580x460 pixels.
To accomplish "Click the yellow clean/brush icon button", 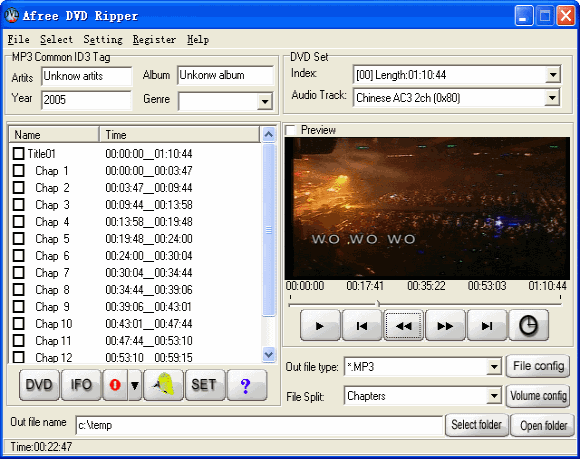I will pyautogui.click(x=163, y=385).
